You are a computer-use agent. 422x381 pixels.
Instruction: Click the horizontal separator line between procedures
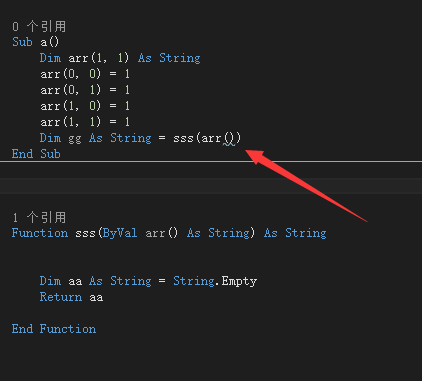[x=211, y=162]
